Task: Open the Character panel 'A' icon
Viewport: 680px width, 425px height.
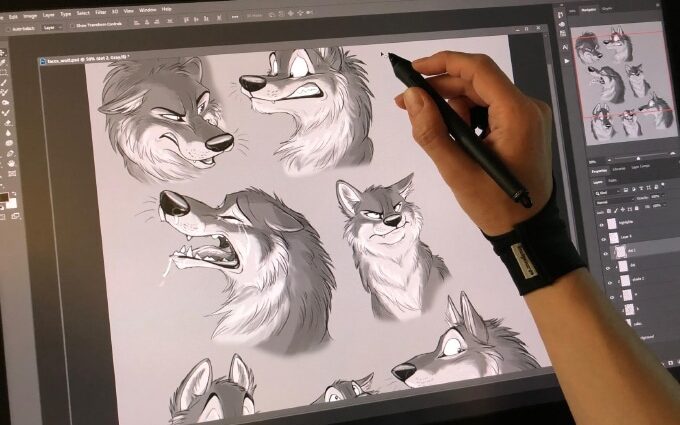Action: (x=565, y=47)
